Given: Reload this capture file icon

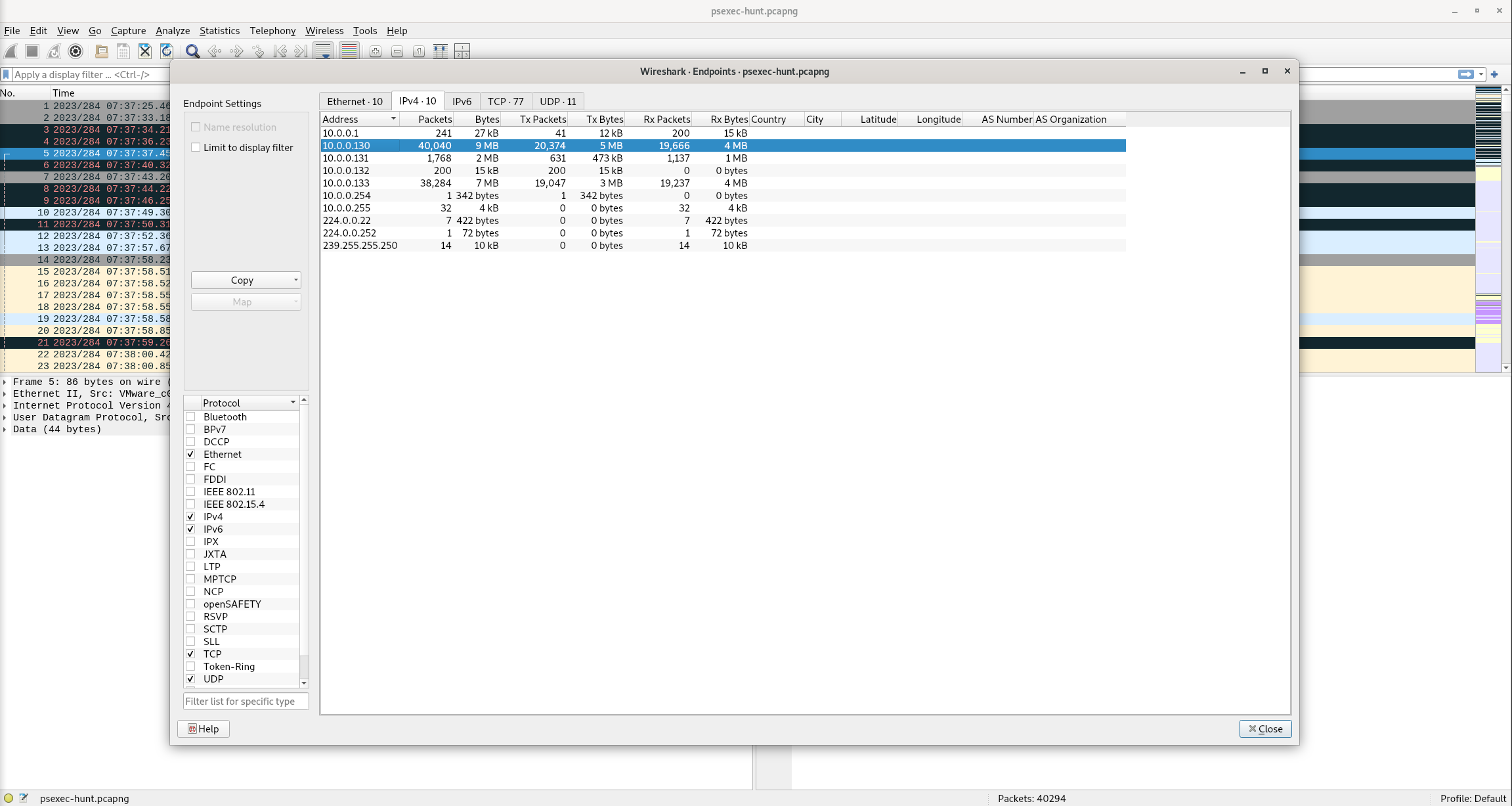Looking at the screenshot, I should tap(167, 51).
